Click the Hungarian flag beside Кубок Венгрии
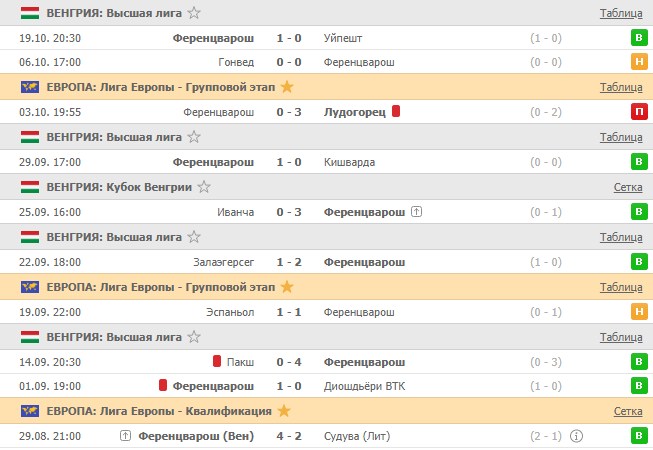The height and width of the screenshot is (450, 653). click(x=30, y=187)
